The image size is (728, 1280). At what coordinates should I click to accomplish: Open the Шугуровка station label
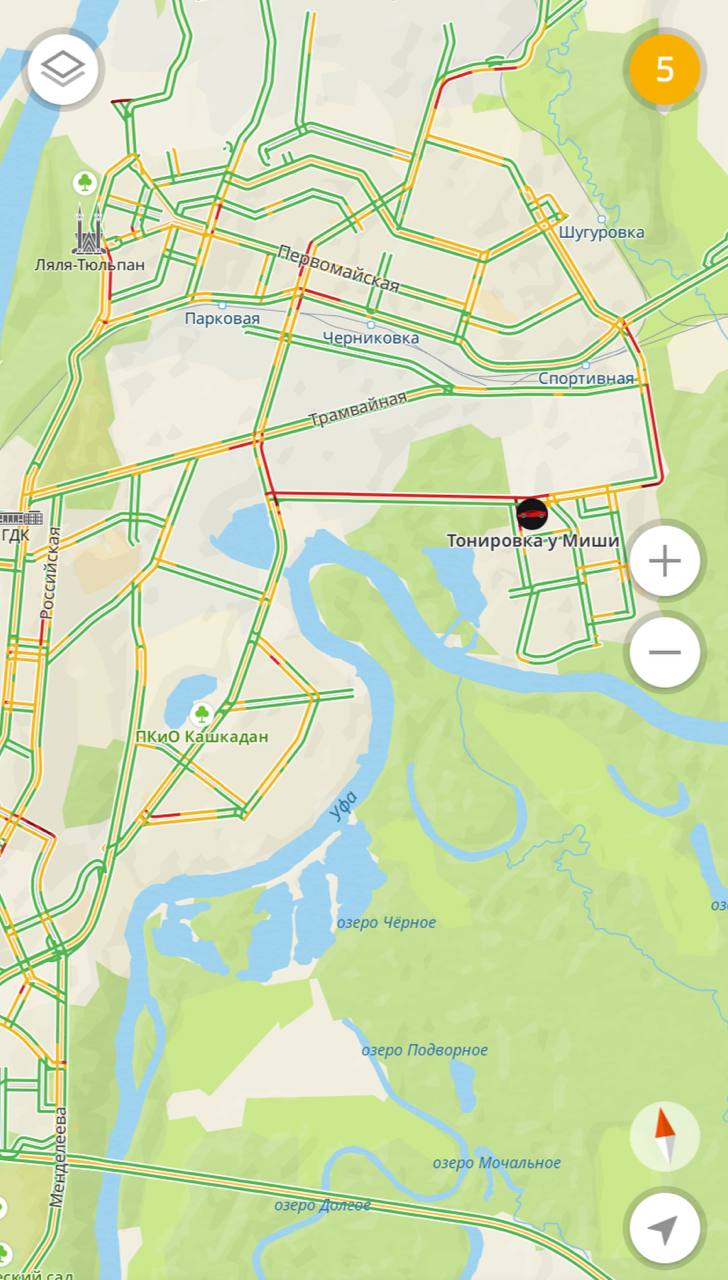click(x=601, y=232)
